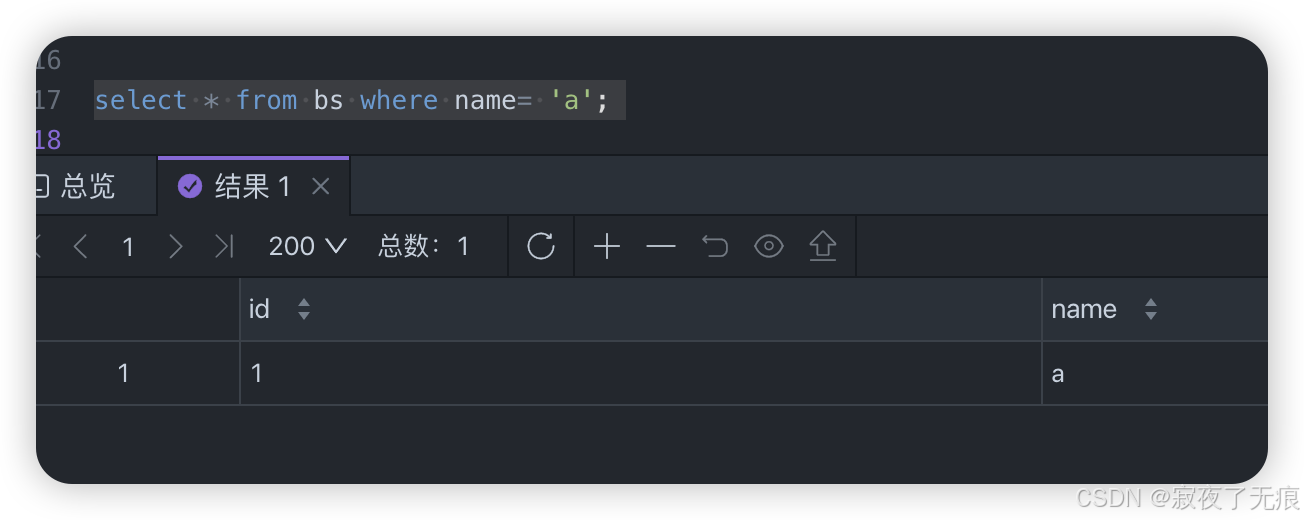This screenshot has width=1304, height=520.
Task: Delete row using the minus icon
Action: (661, 246)
